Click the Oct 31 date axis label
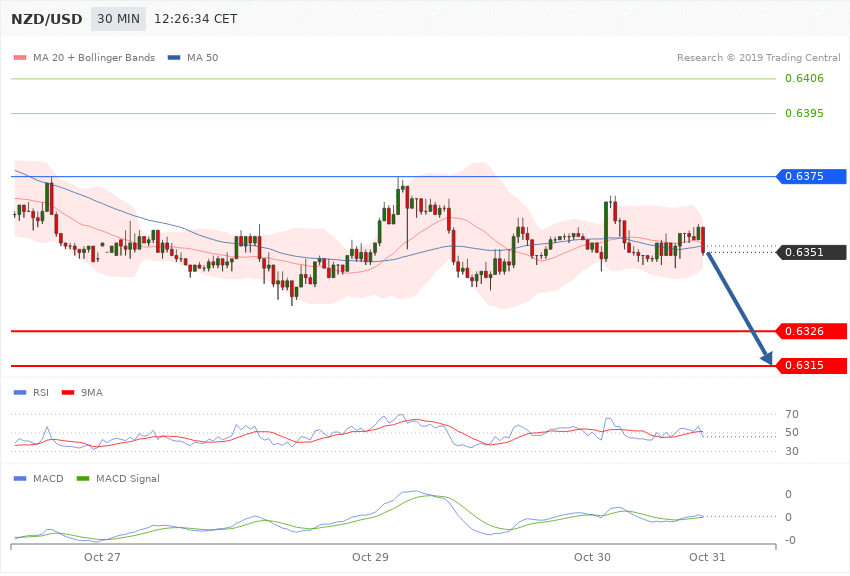 pyautogui.click(x=707, y=557)
